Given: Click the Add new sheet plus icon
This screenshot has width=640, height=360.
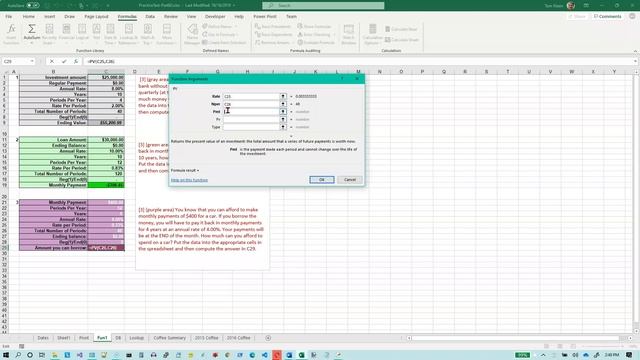Looking at the screenshot, I should [x=268, y=338].
